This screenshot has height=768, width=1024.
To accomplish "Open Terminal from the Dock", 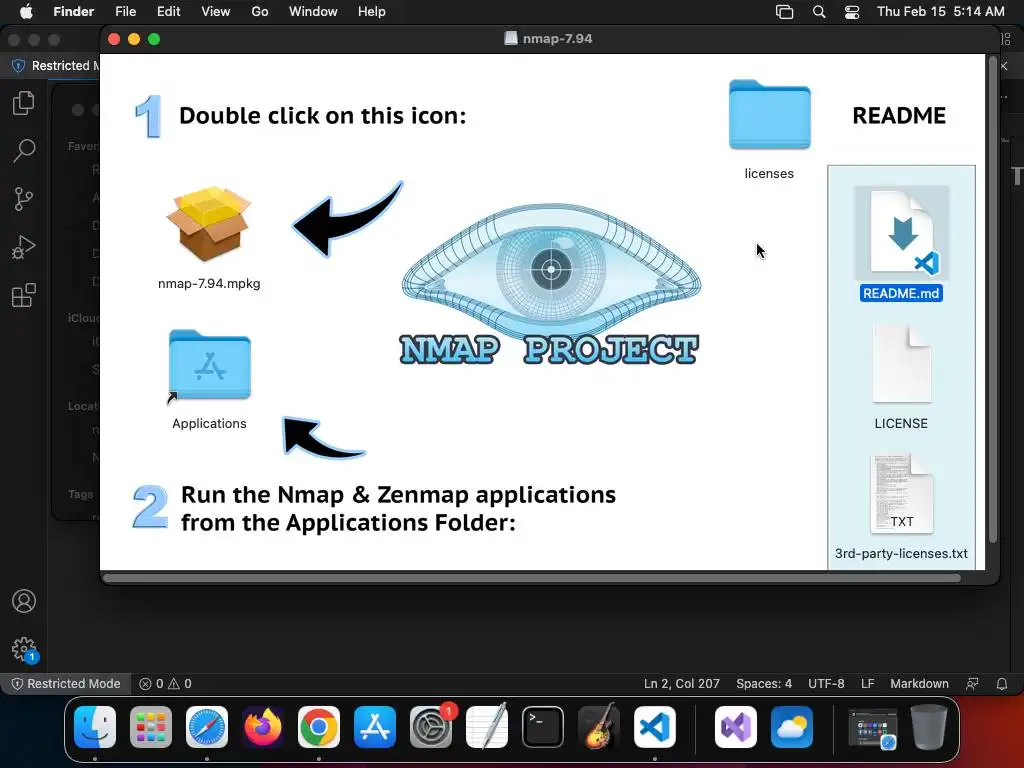I will (x=543, y=726).
